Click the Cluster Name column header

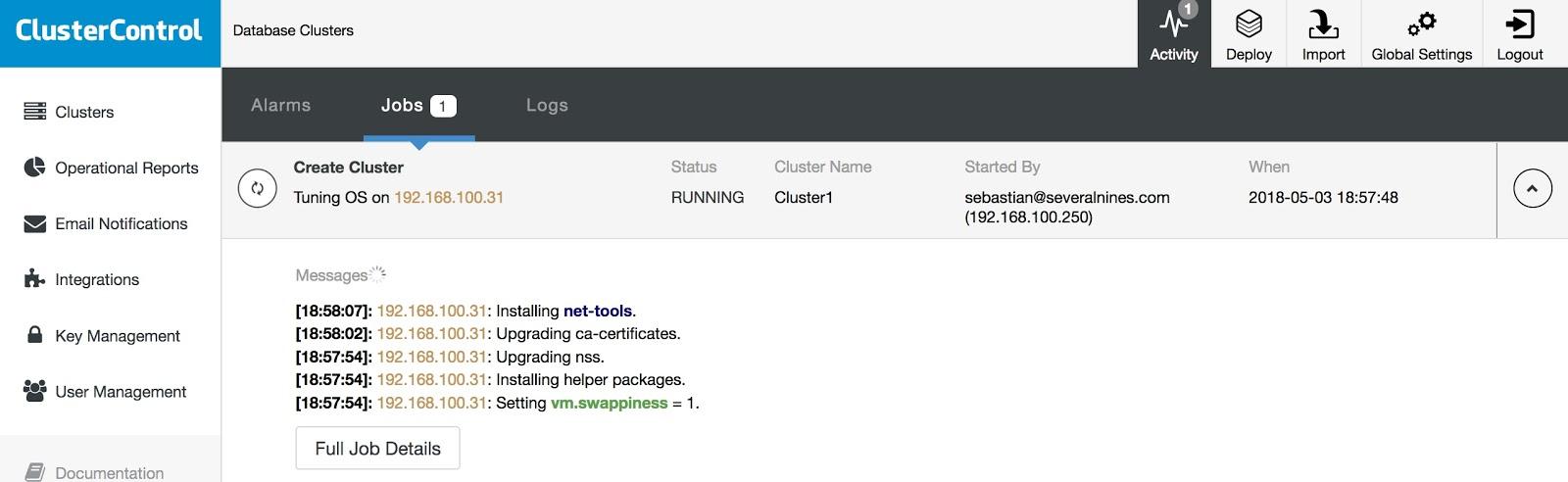coord(823,167)
